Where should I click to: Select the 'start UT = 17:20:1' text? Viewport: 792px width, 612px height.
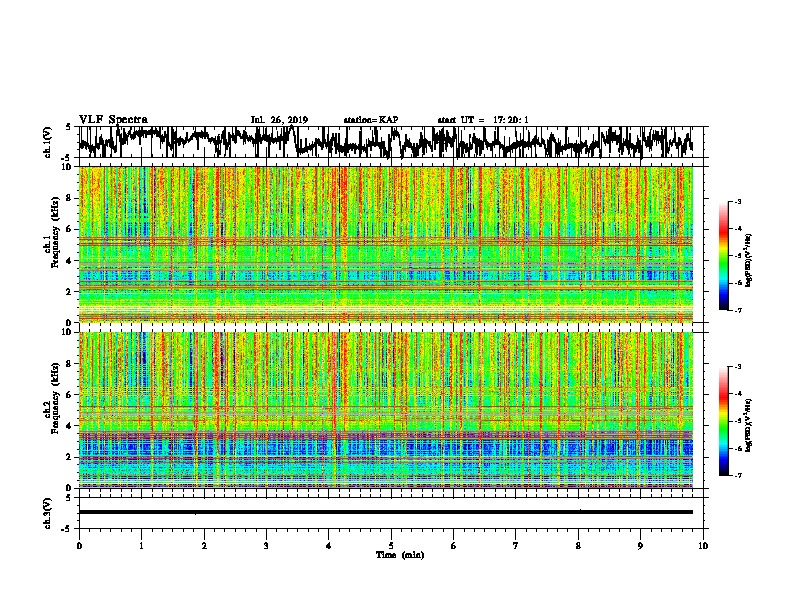coord(483,120)
